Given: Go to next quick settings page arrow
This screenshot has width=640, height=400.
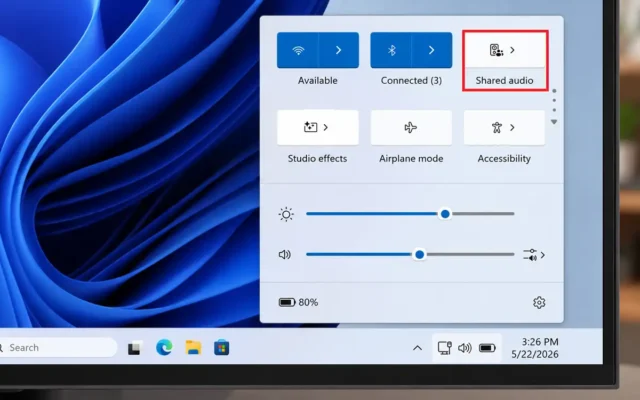Looking at the screenshot, I should pos(554,122).
